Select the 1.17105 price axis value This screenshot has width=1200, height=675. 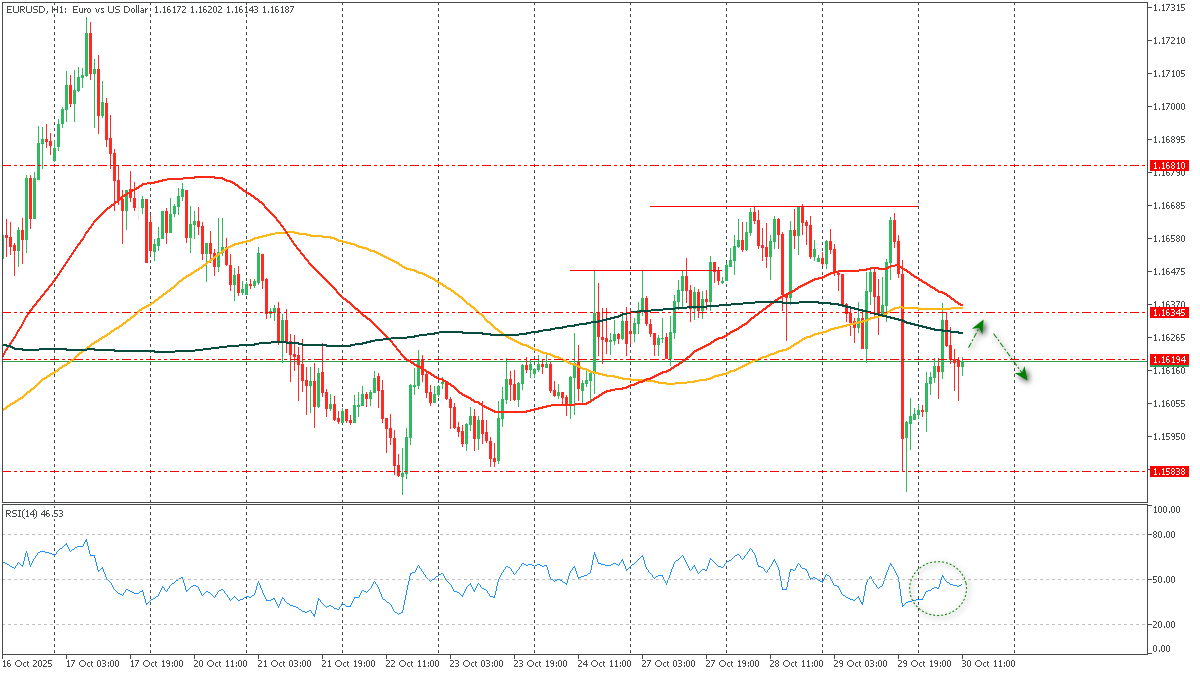[x=1169, y=73]
